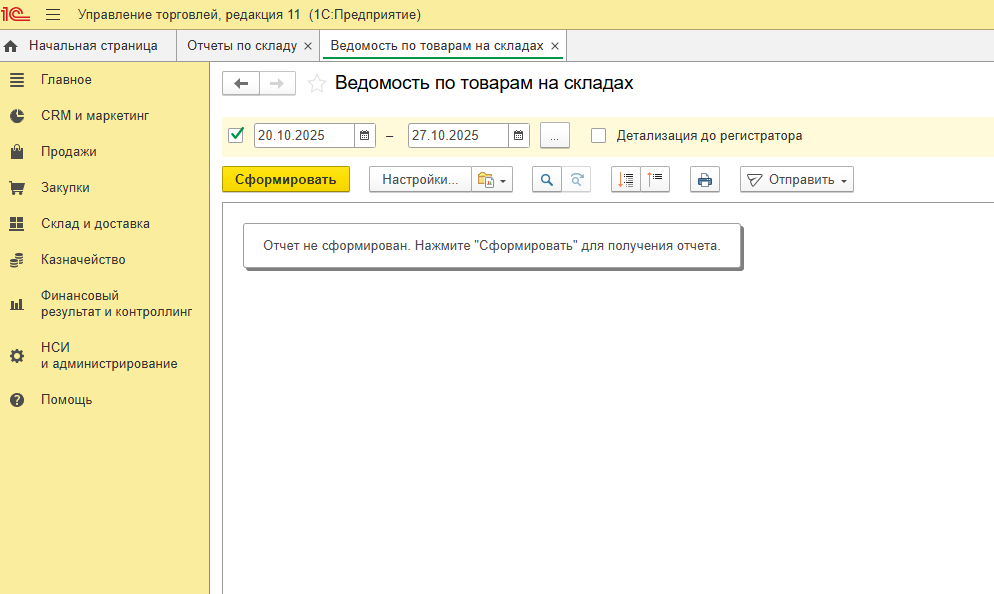The image size is (994, 594).
Task: Click the start date input field
Action: click(304, 136)
